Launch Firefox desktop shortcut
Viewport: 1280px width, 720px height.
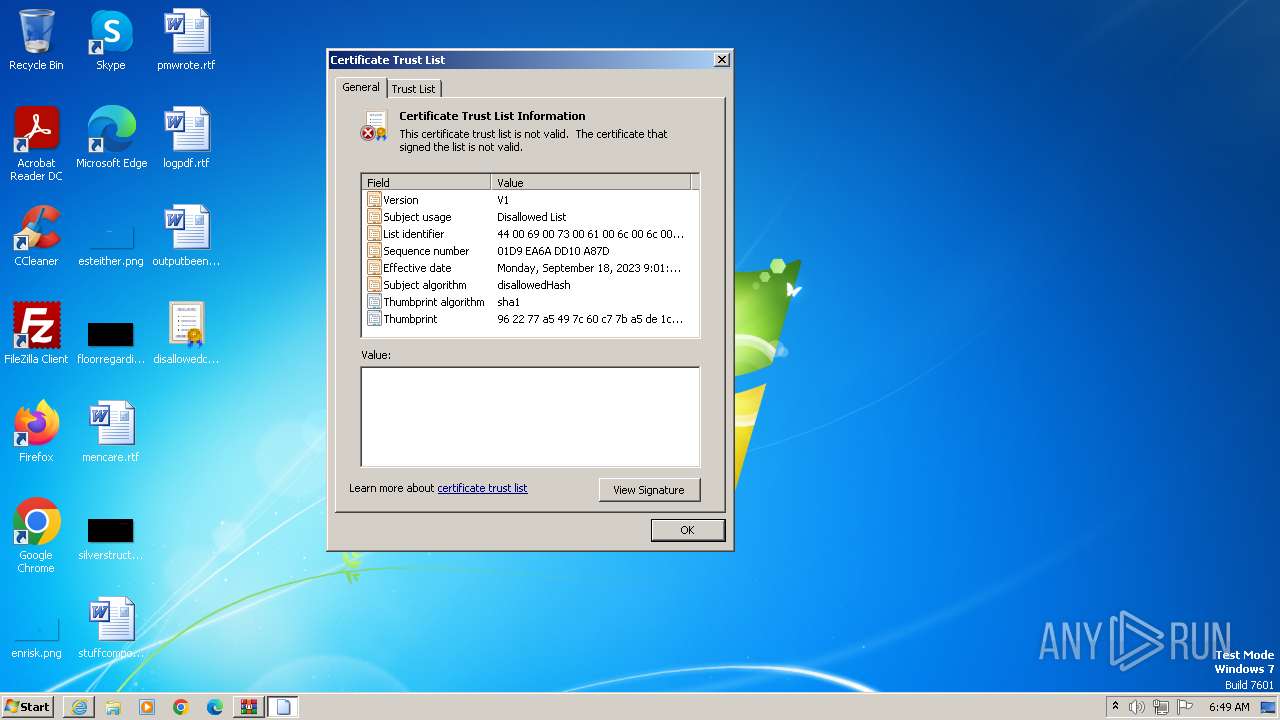click(36, 431)
